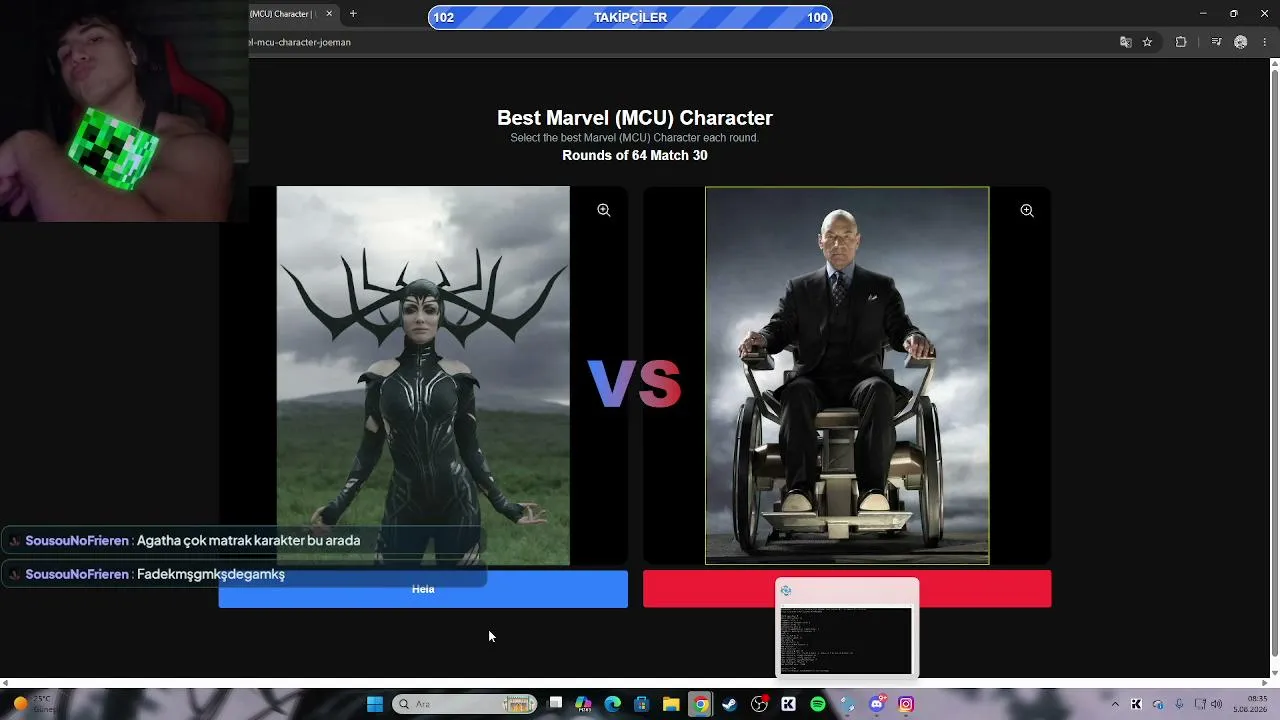The height and width of the screenshot is (720, 1280).
Task: Click the TAKİPÇİLER follower goal bar
Action: coord(630,17)
